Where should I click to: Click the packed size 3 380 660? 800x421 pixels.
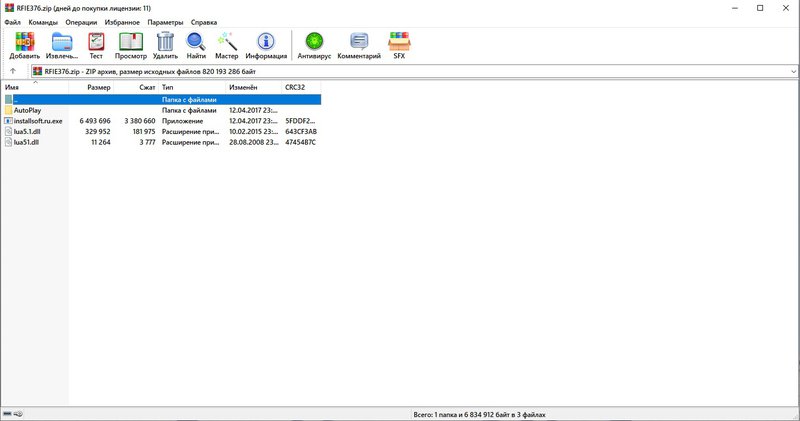140,121
